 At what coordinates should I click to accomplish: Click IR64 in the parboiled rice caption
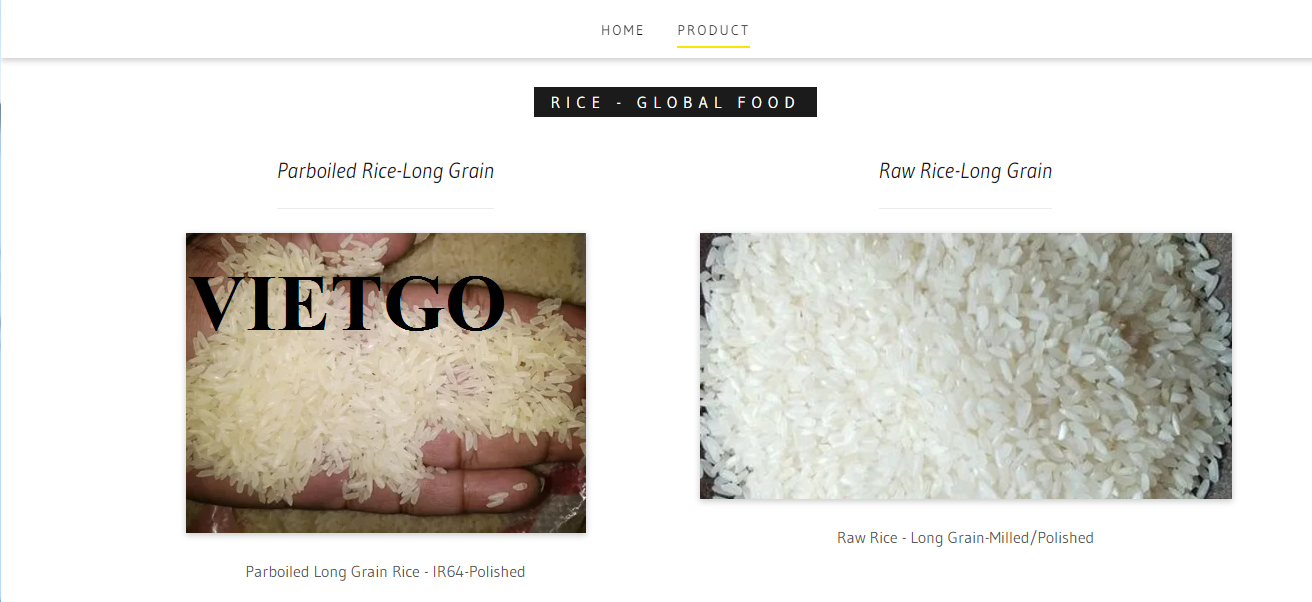(x=449, y=572)
